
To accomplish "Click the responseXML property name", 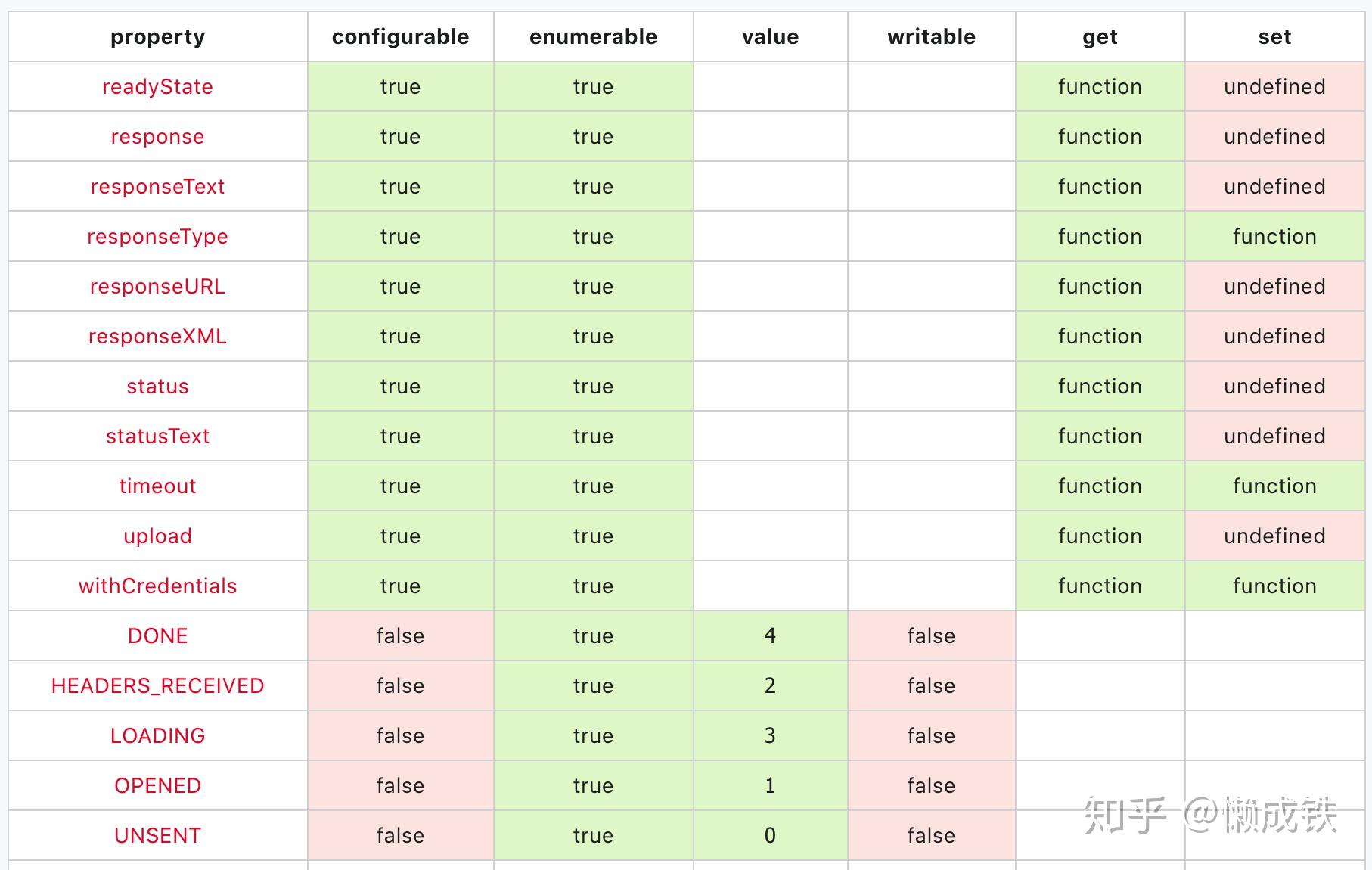I will (157, 336).
